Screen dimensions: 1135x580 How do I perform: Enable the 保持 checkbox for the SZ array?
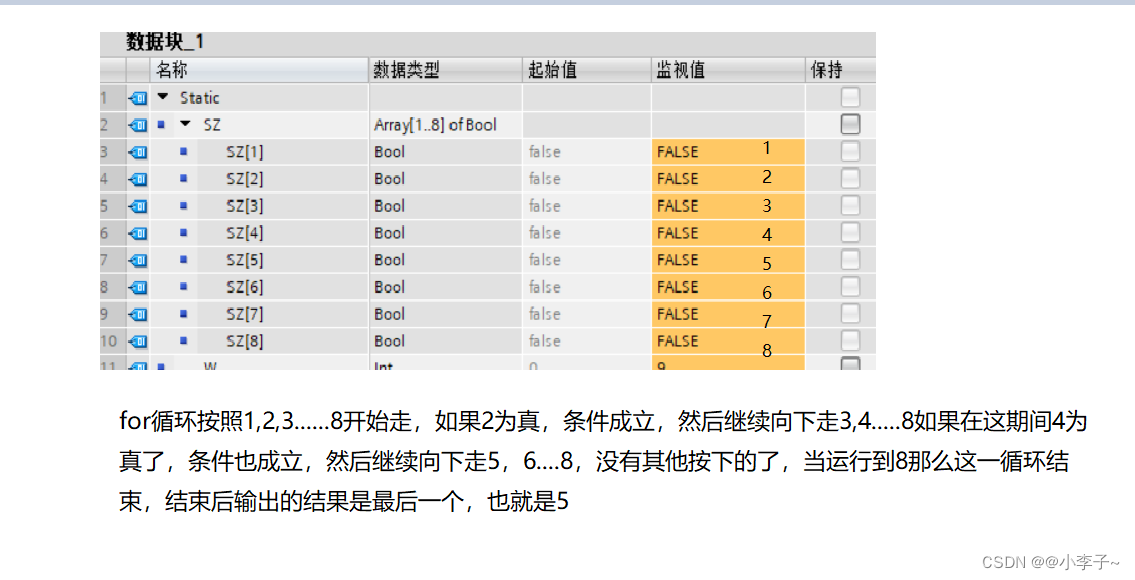tap(850, 124)
